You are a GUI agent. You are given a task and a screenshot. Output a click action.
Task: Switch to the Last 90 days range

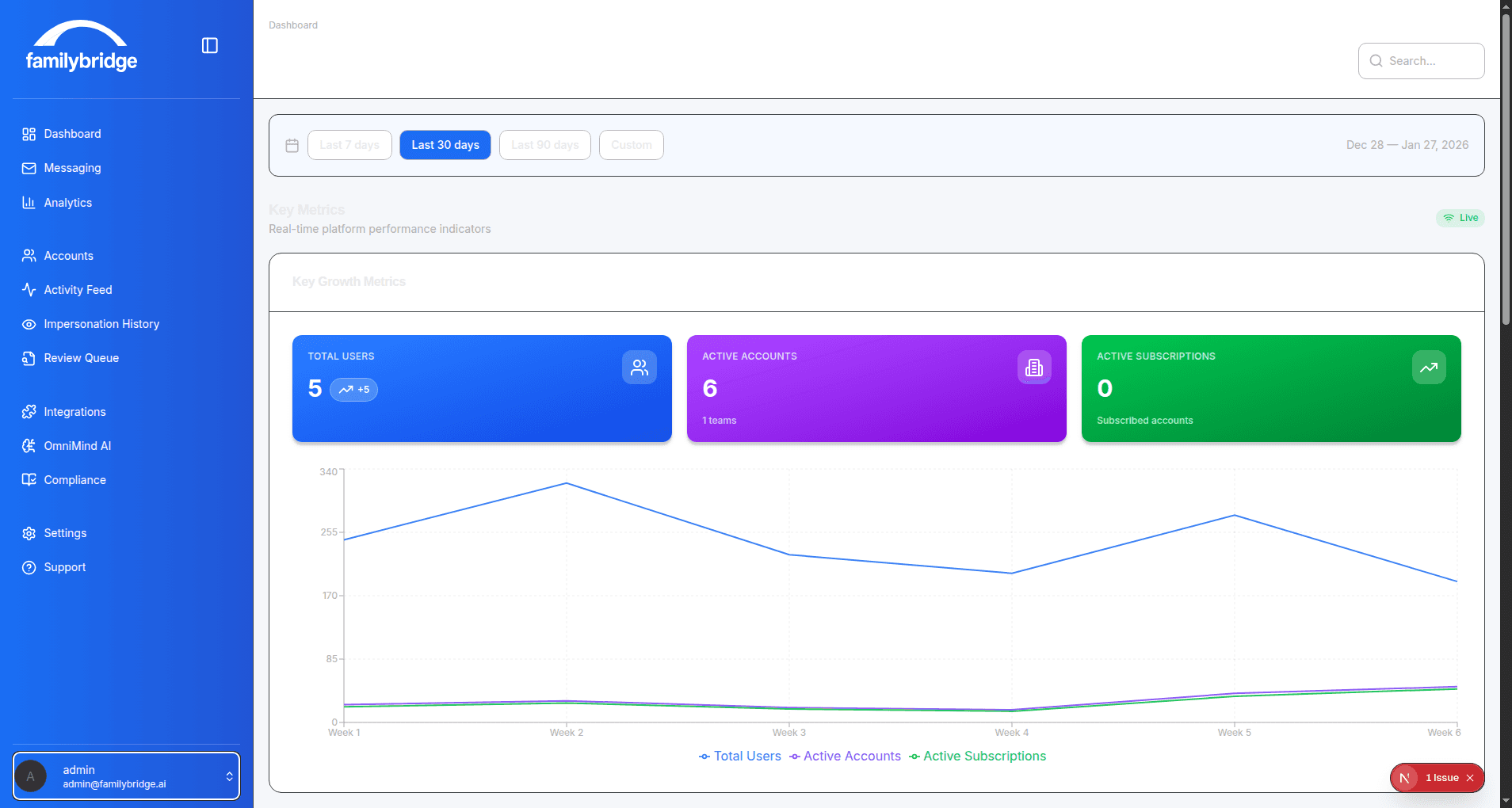[x=544, y=145]
